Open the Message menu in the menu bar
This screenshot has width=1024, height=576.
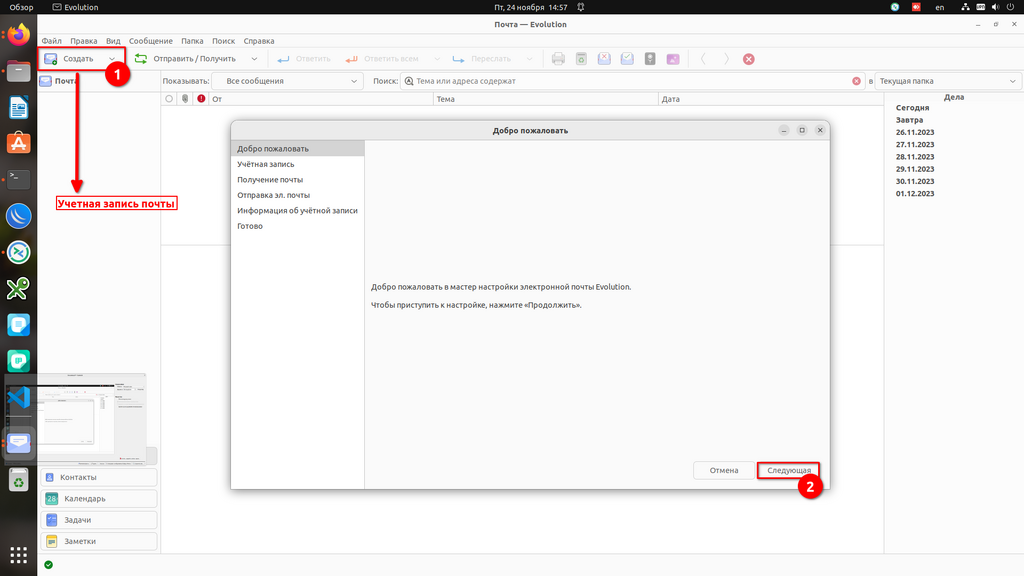pos(150,41)
